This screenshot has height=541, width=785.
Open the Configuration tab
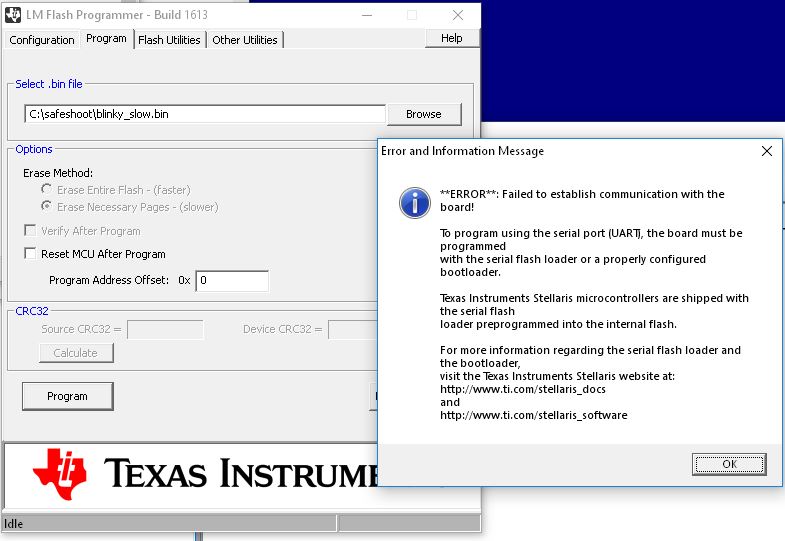42,40
